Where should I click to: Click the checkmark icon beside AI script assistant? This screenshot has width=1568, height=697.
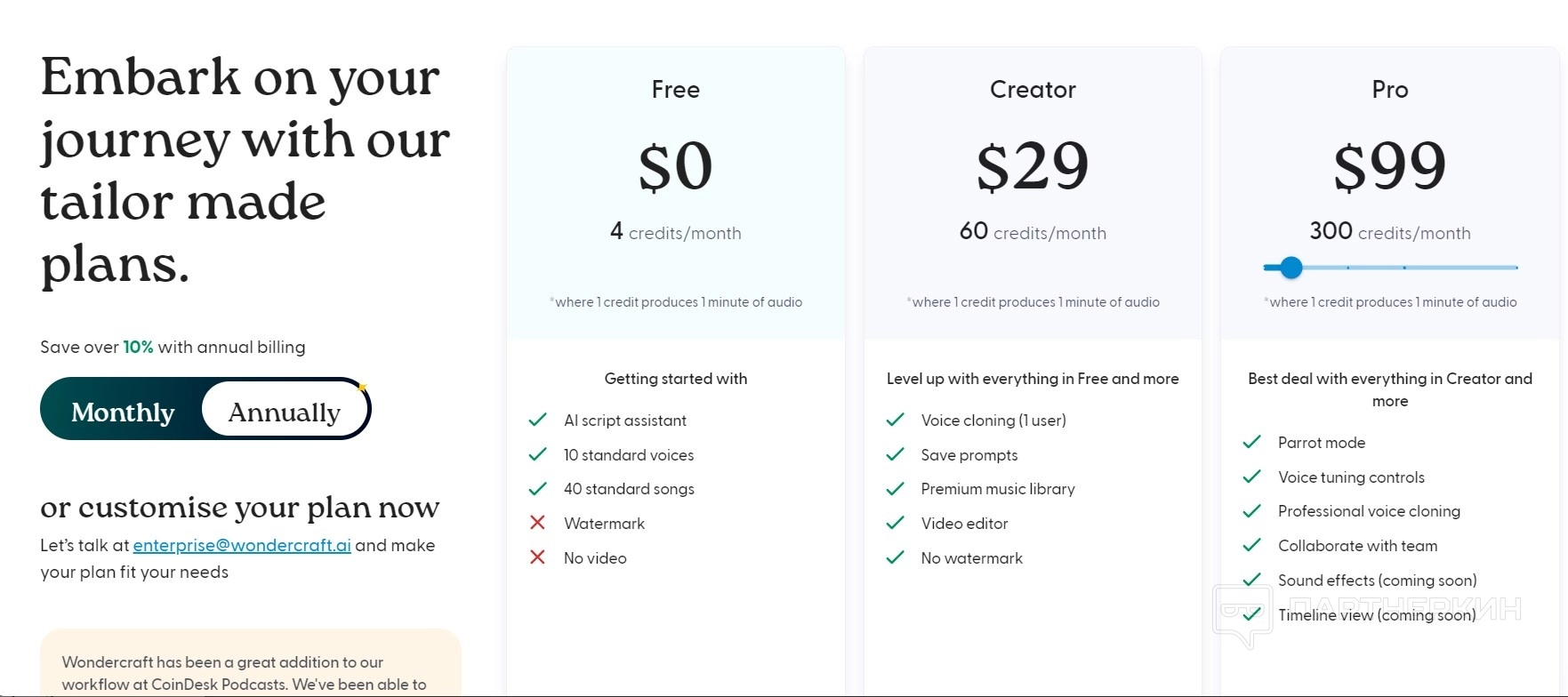point(537,420)
